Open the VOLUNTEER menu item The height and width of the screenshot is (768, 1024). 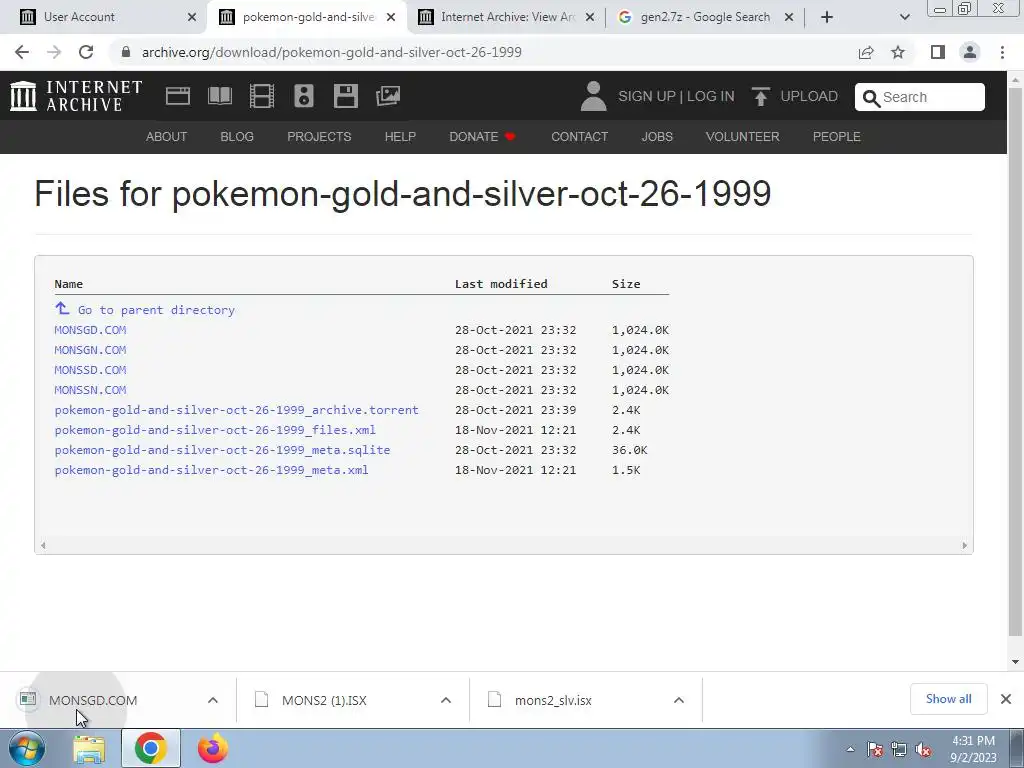[x=743, y=136]
